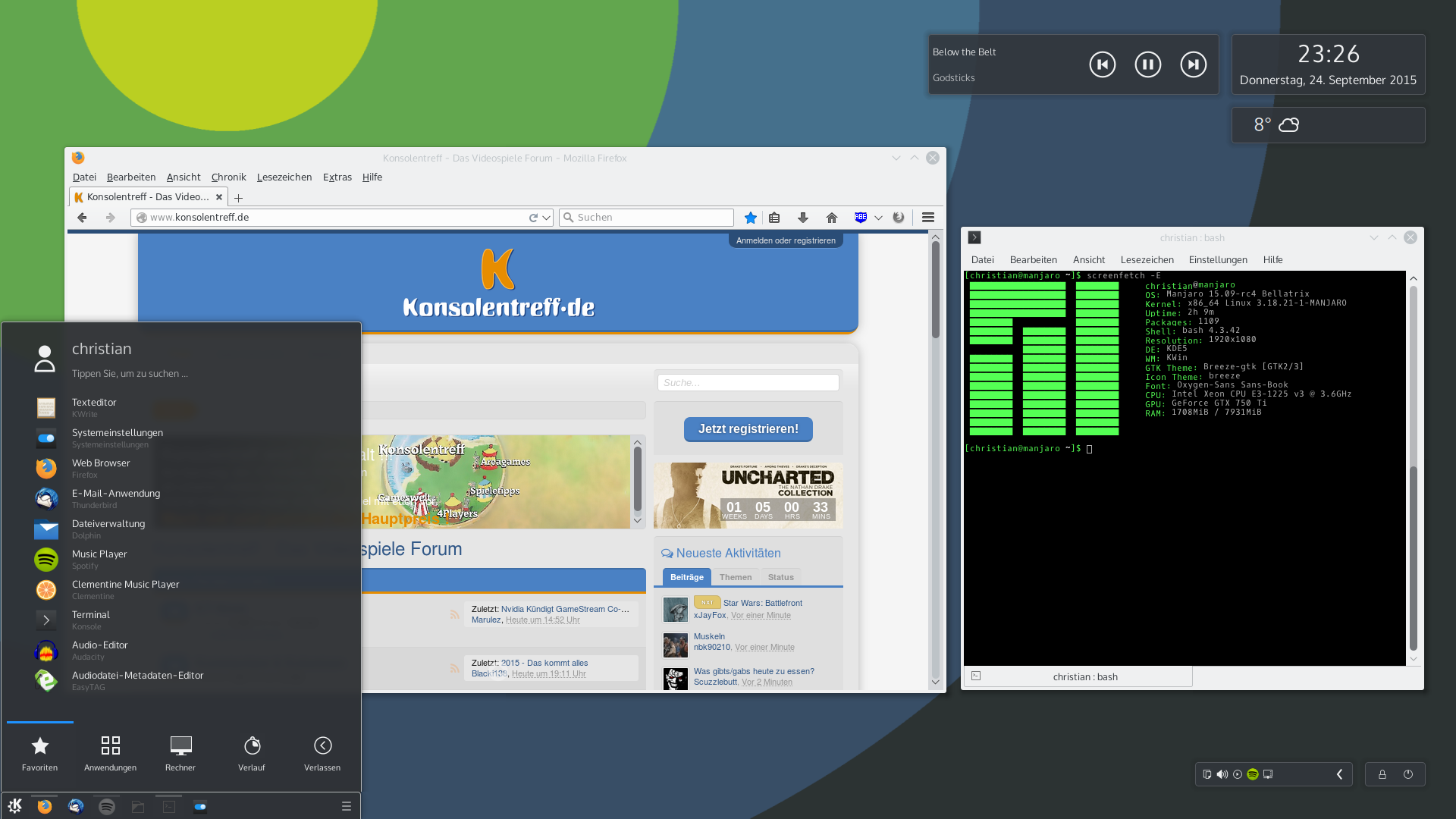Open the file manager from the taskbar

click(138, 806)
